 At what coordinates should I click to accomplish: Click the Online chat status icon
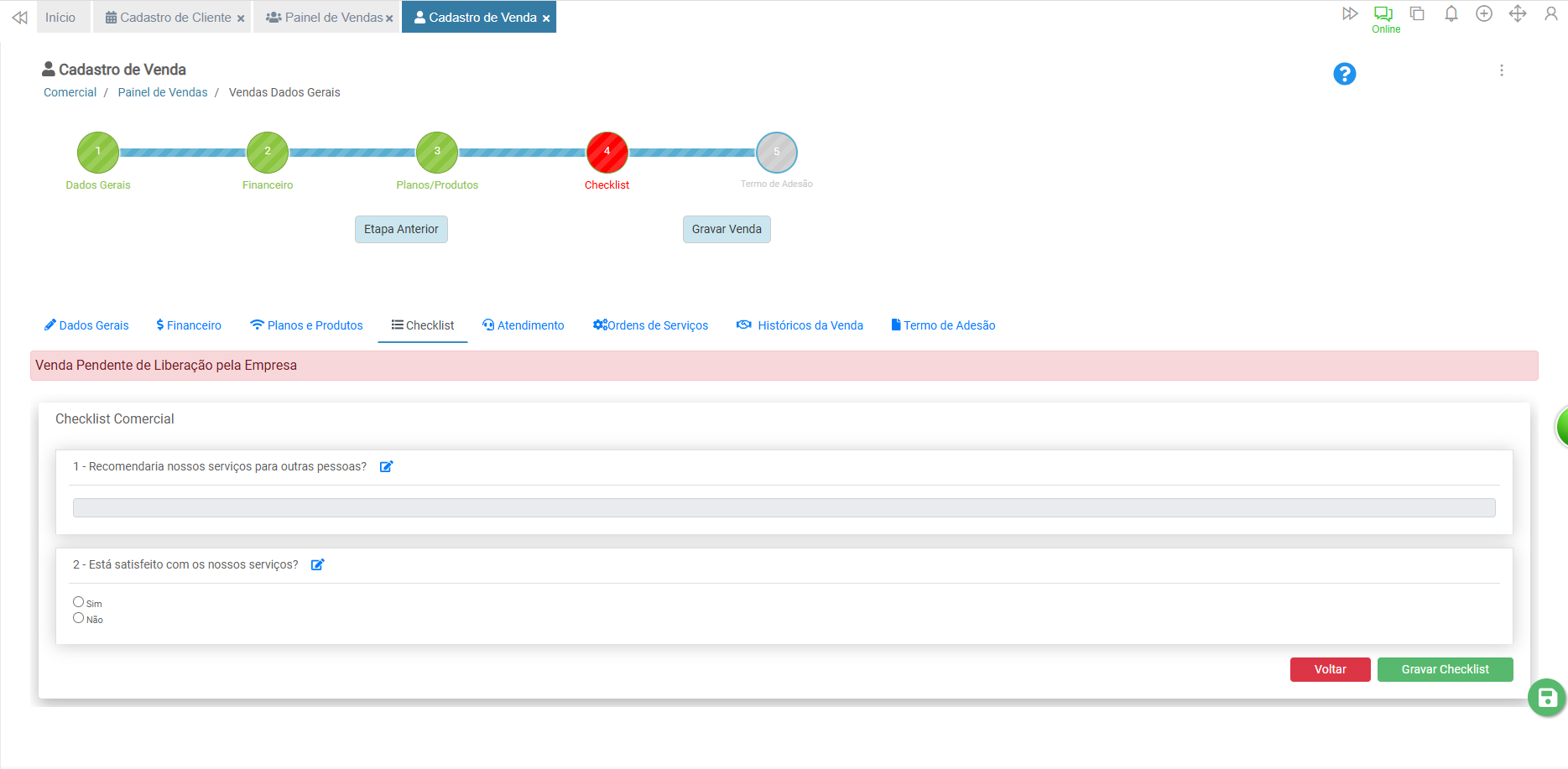click(x=1383, y=14)
